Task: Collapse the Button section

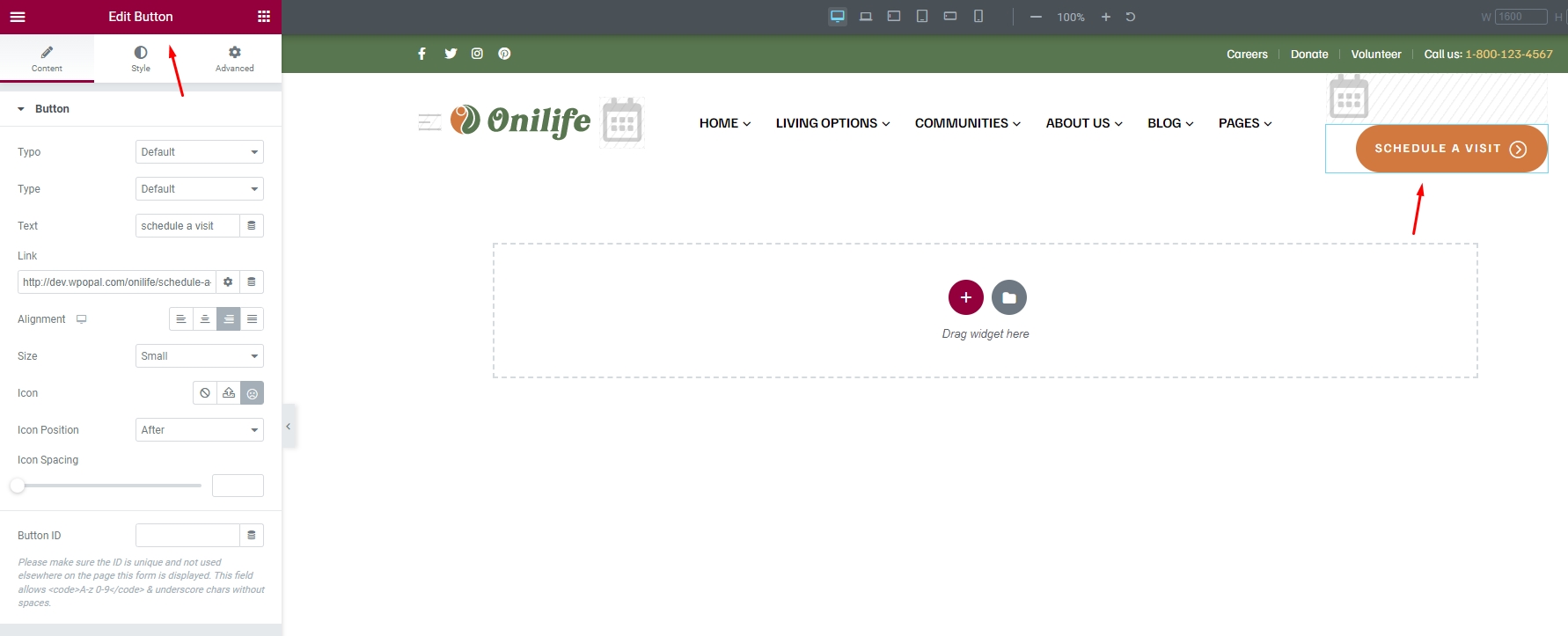Action: pyautogui.click(x=21, y=109)
